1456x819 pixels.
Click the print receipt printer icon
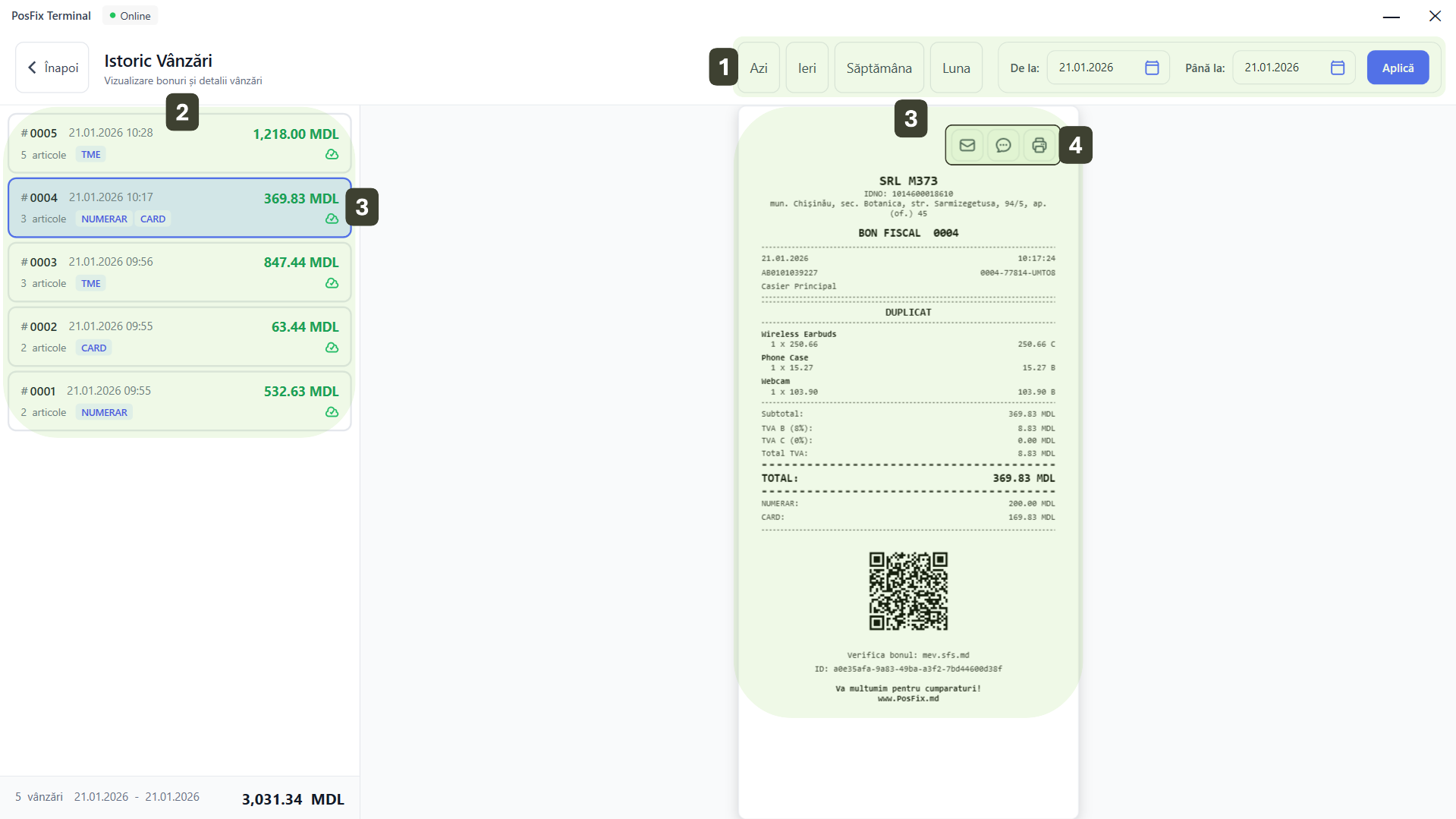click(x=1039, y=145)
